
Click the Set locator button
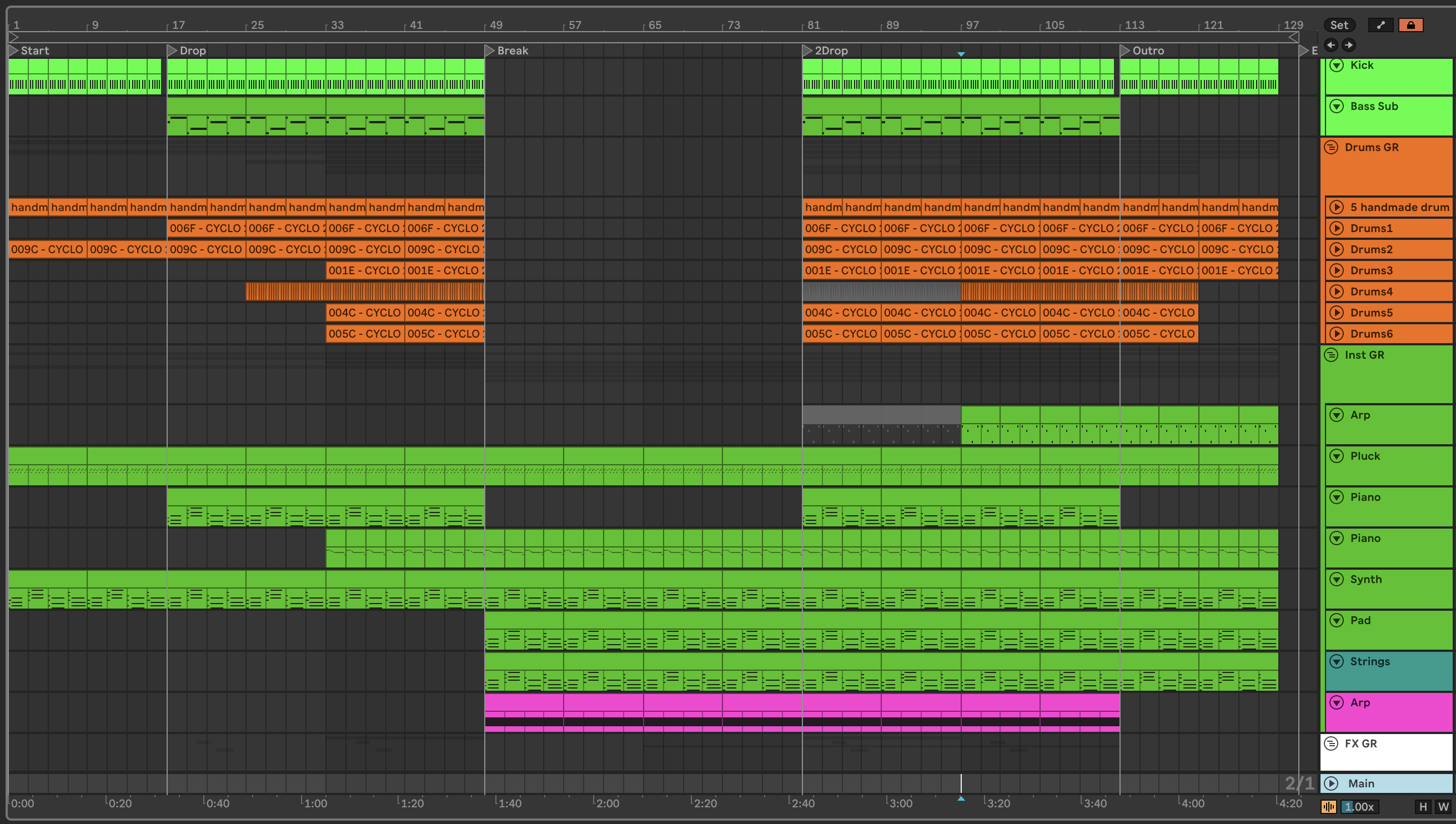[x=1339, y=25]
